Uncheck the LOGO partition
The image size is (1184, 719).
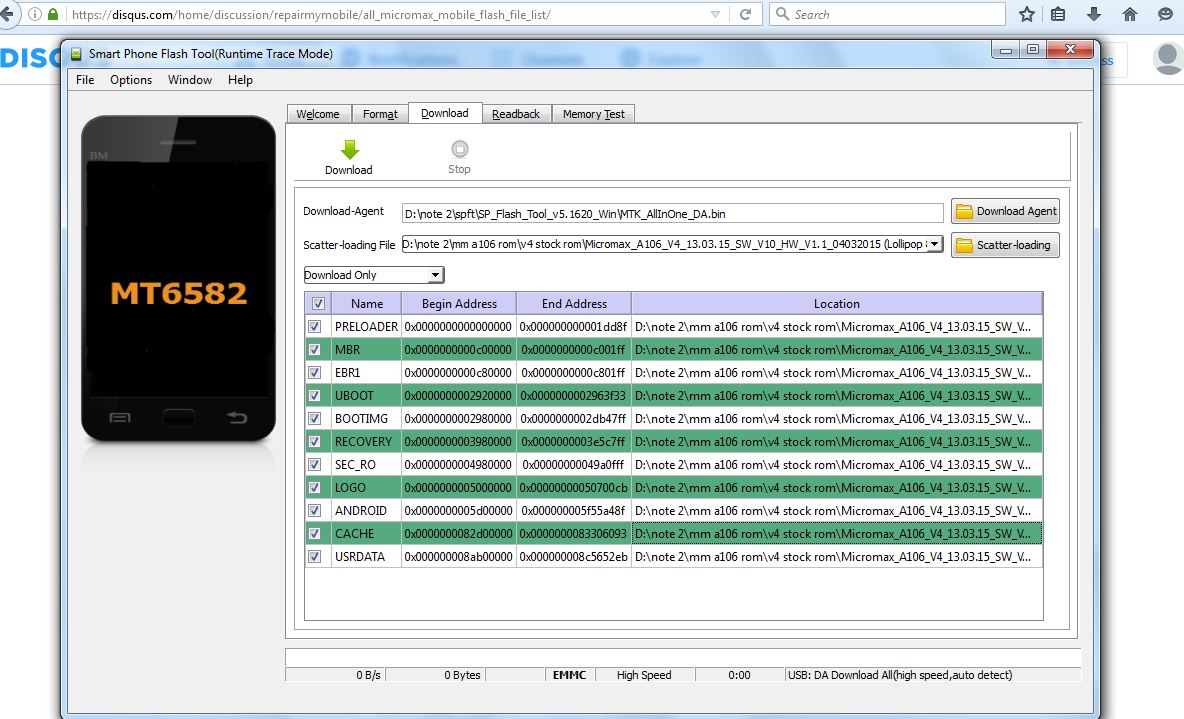point(315,488)
